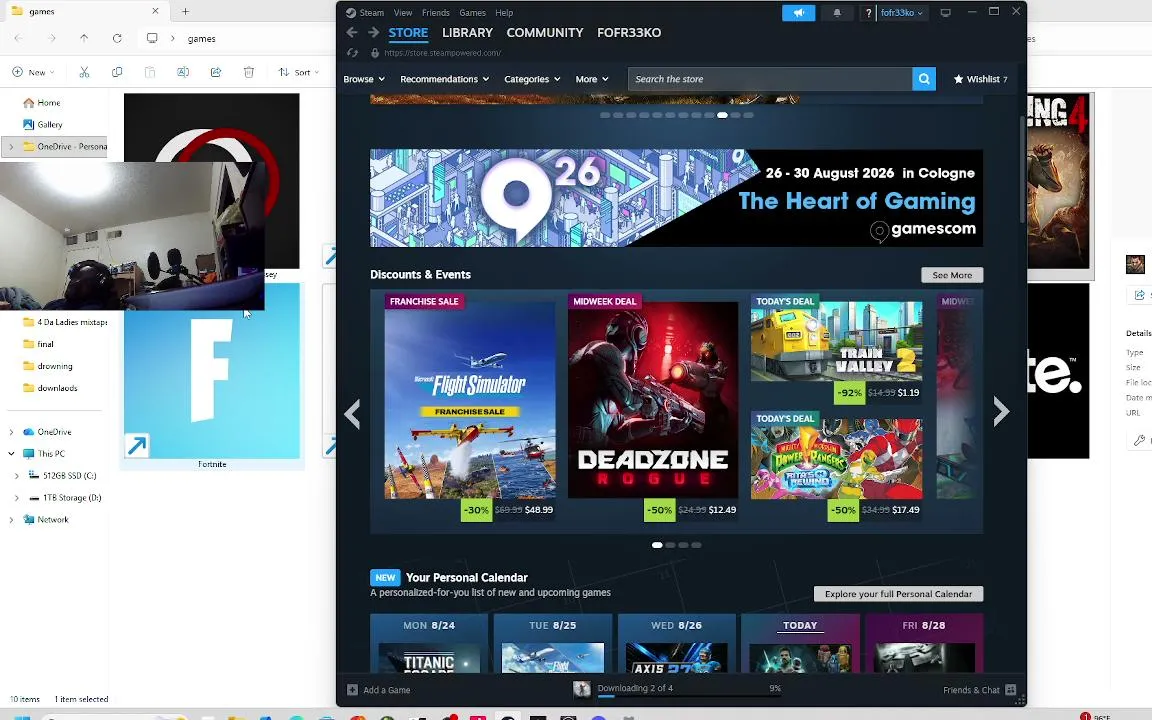Viewport: 1152px width, 720px height.
Task: Go up one folder in Explorer
Action: 84,38
